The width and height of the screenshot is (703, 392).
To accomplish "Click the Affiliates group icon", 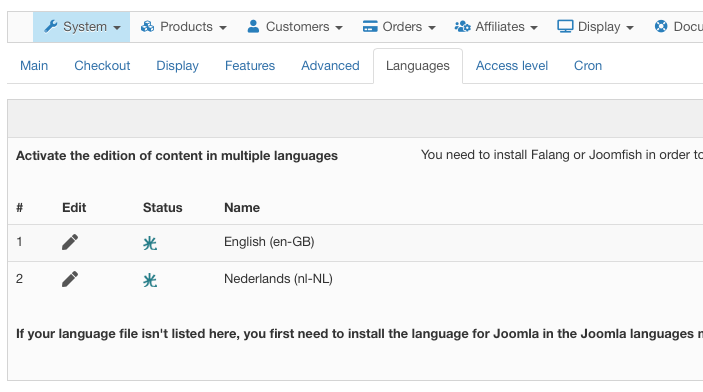I will pyautogui.click(x=462, y=26).
